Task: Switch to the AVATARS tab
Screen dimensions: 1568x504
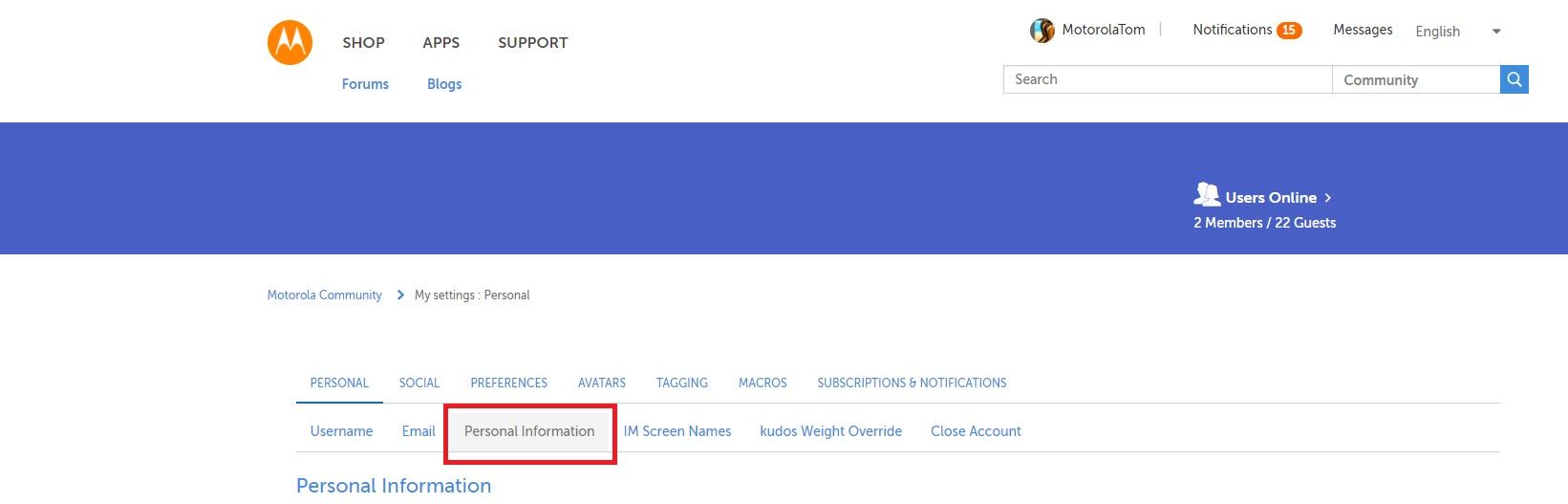Action: click(x=602, y=383)
